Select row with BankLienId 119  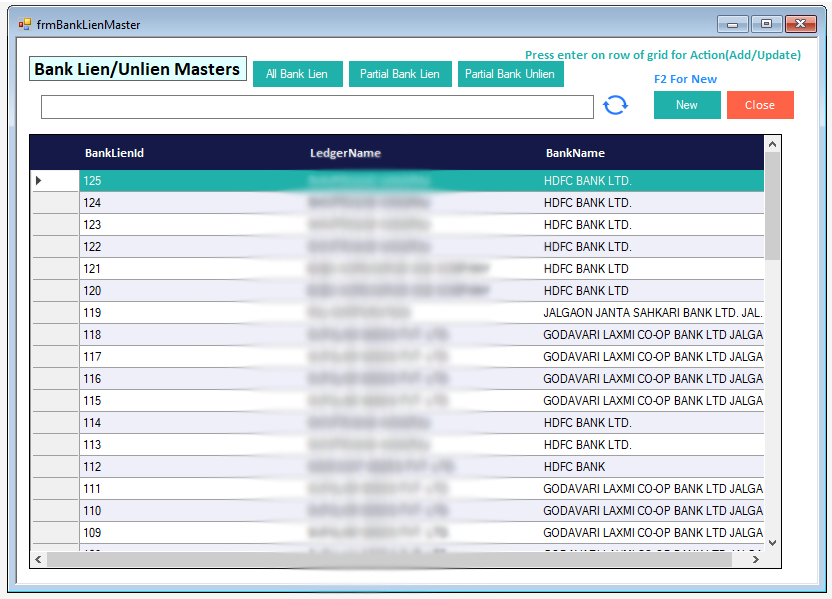coord(92,313)
